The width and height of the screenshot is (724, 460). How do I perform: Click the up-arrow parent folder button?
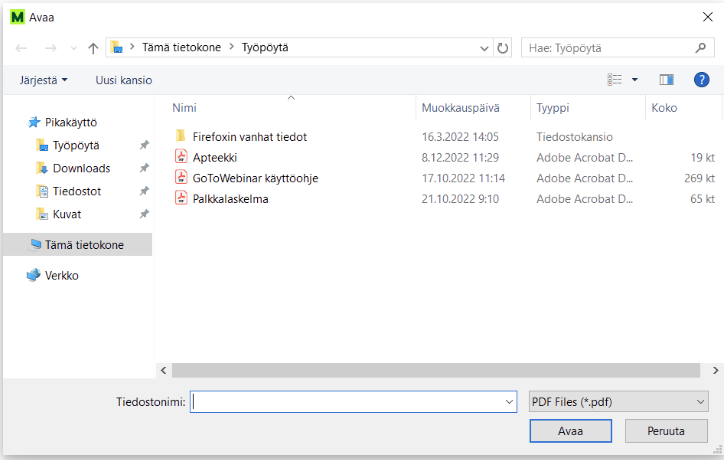(93, 48)
